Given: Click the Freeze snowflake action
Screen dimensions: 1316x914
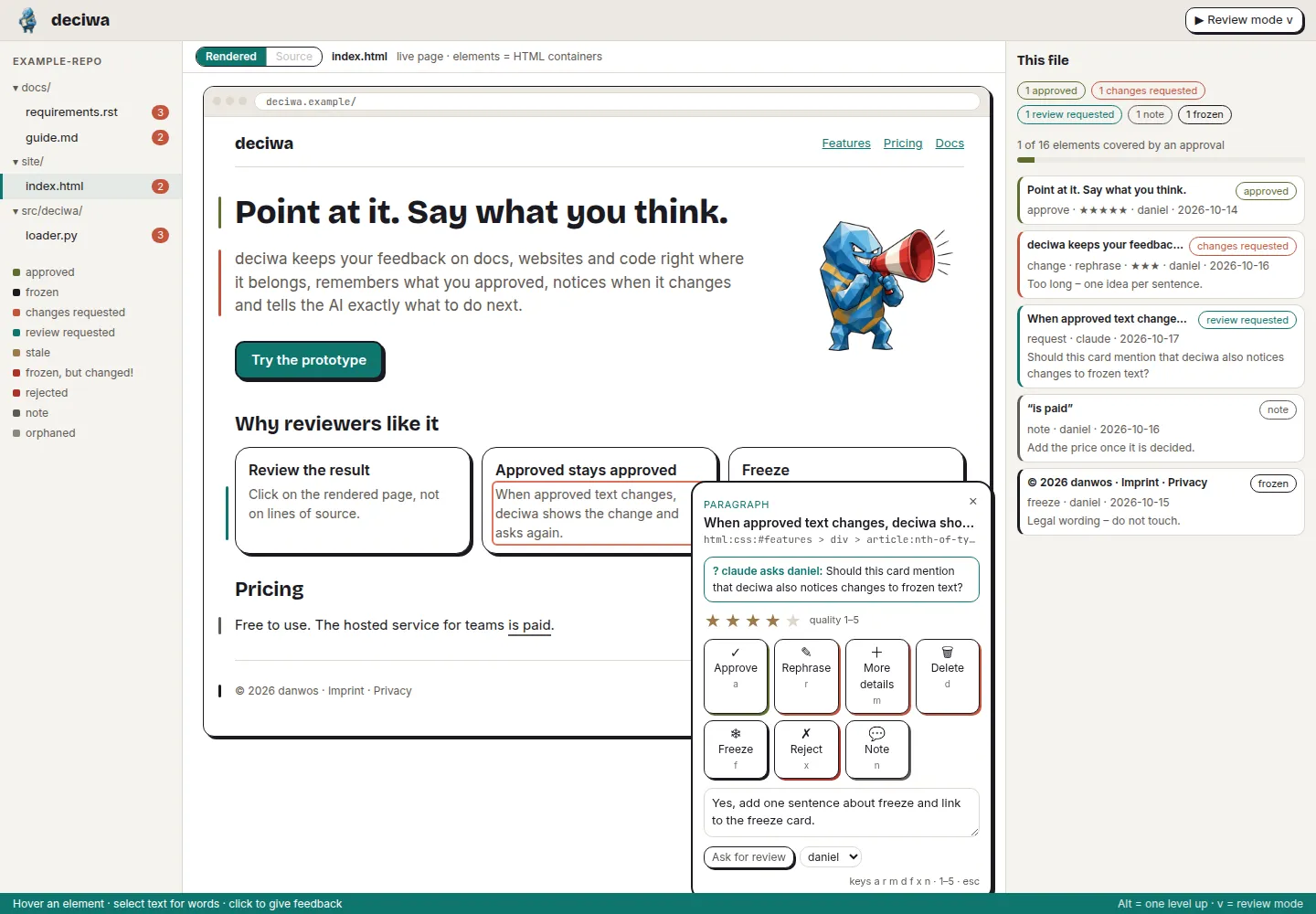Looking at the screenshot, I should (x=736, y=749).
